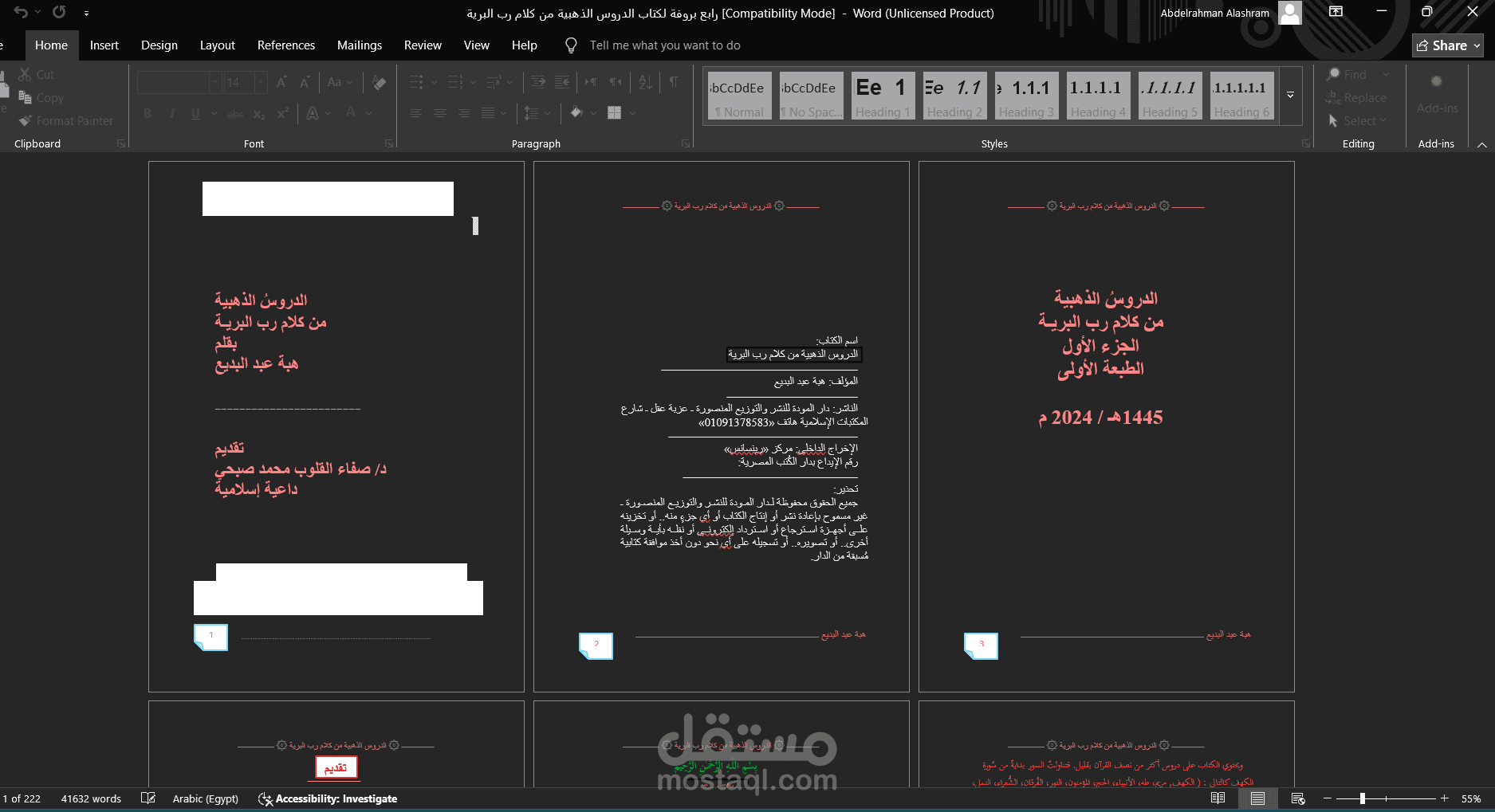
Task: Collapse the ribbon with chevron arrow
Action: point(1481,144)
